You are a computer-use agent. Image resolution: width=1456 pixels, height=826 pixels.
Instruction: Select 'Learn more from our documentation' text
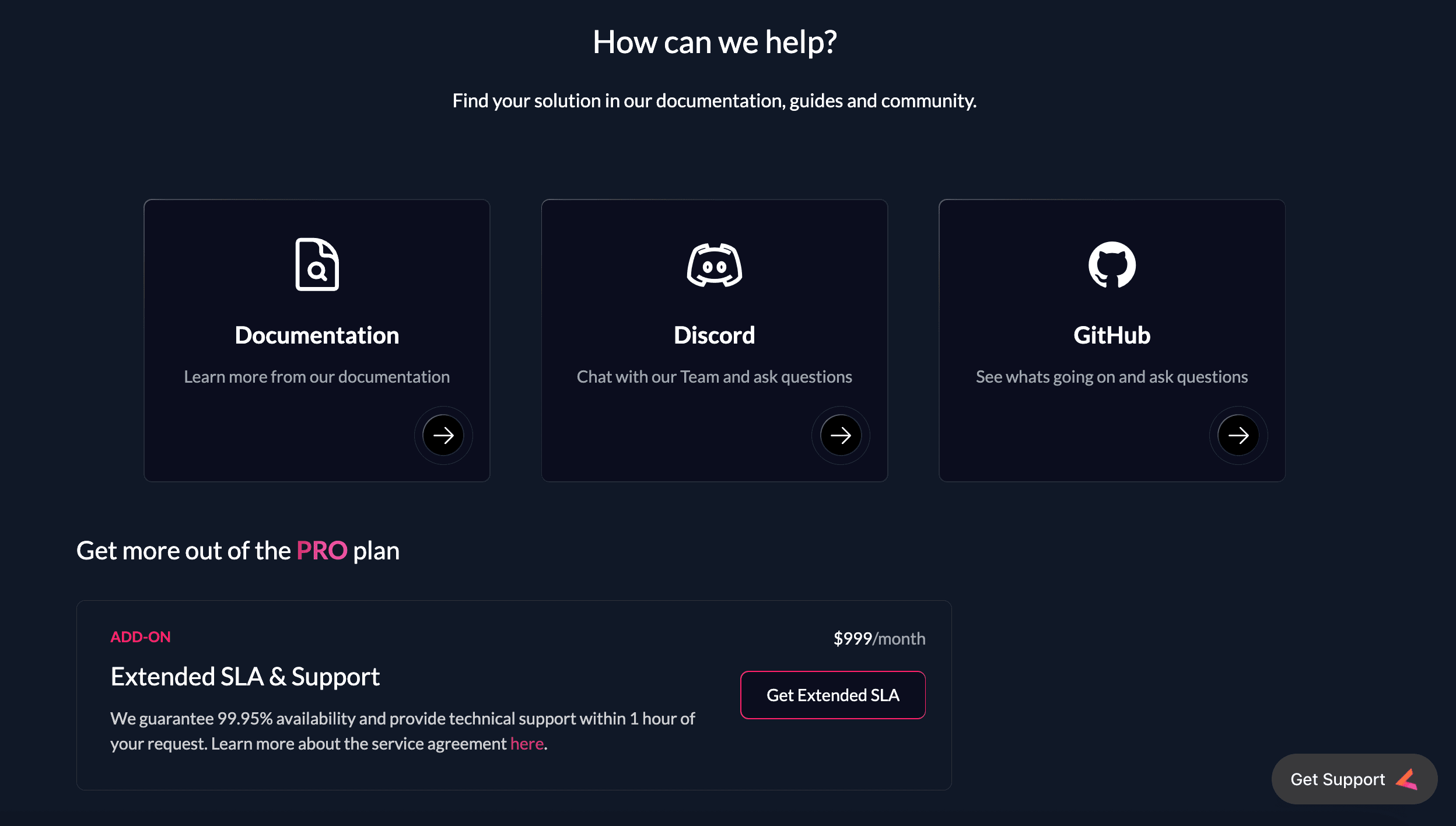coord(317,377)
